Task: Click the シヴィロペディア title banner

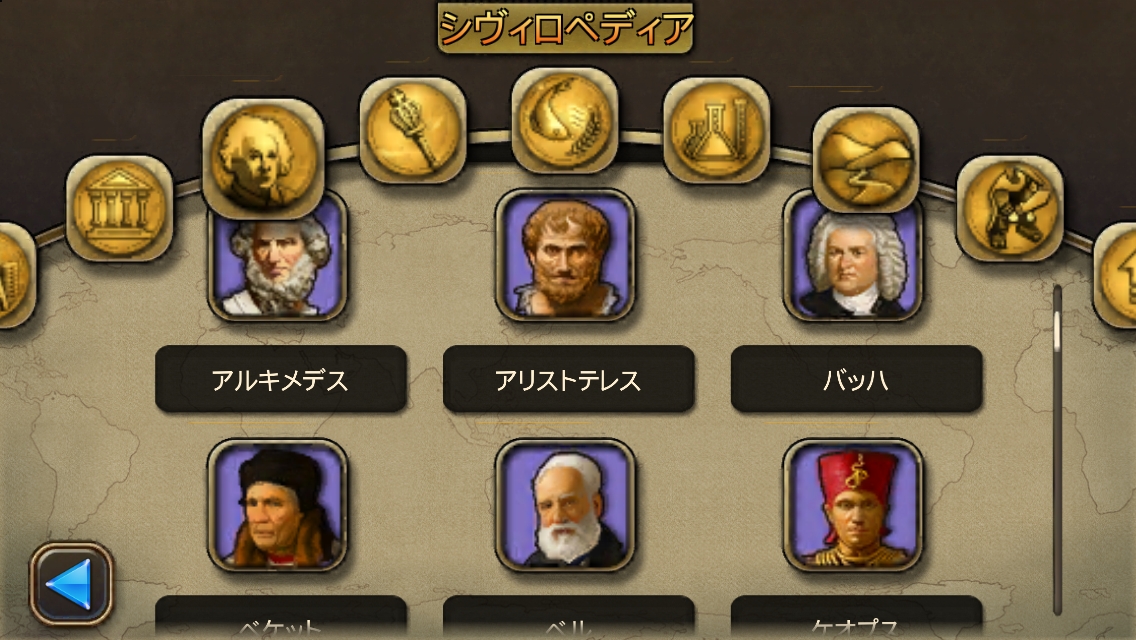Action: click(x=565, y=28)
